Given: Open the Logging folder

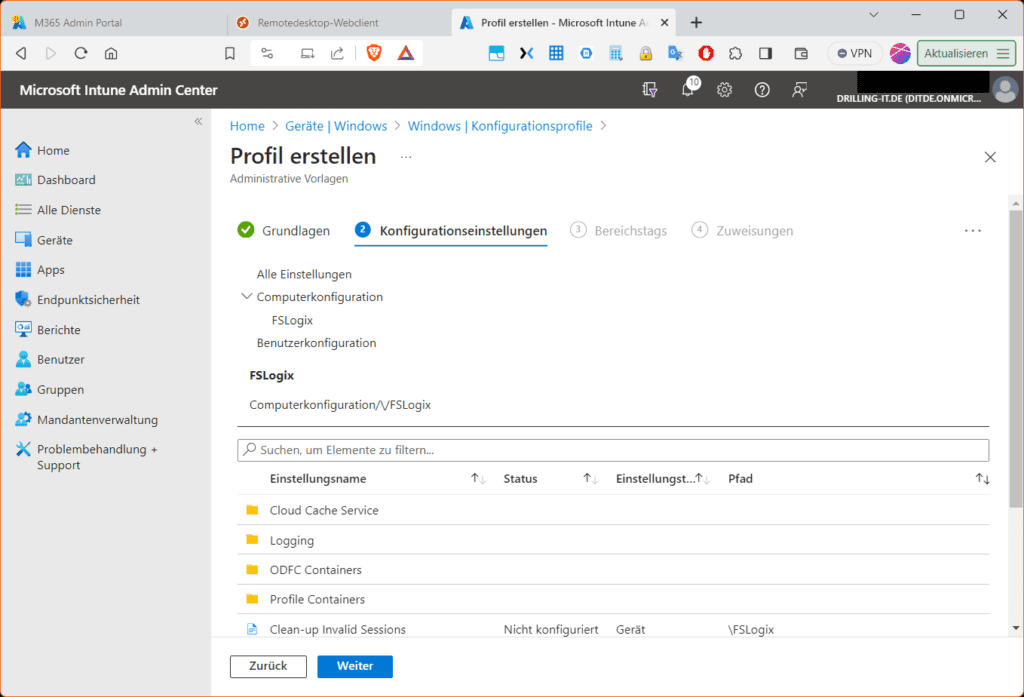Looking at the screenshot, I should tap(292, 540).
